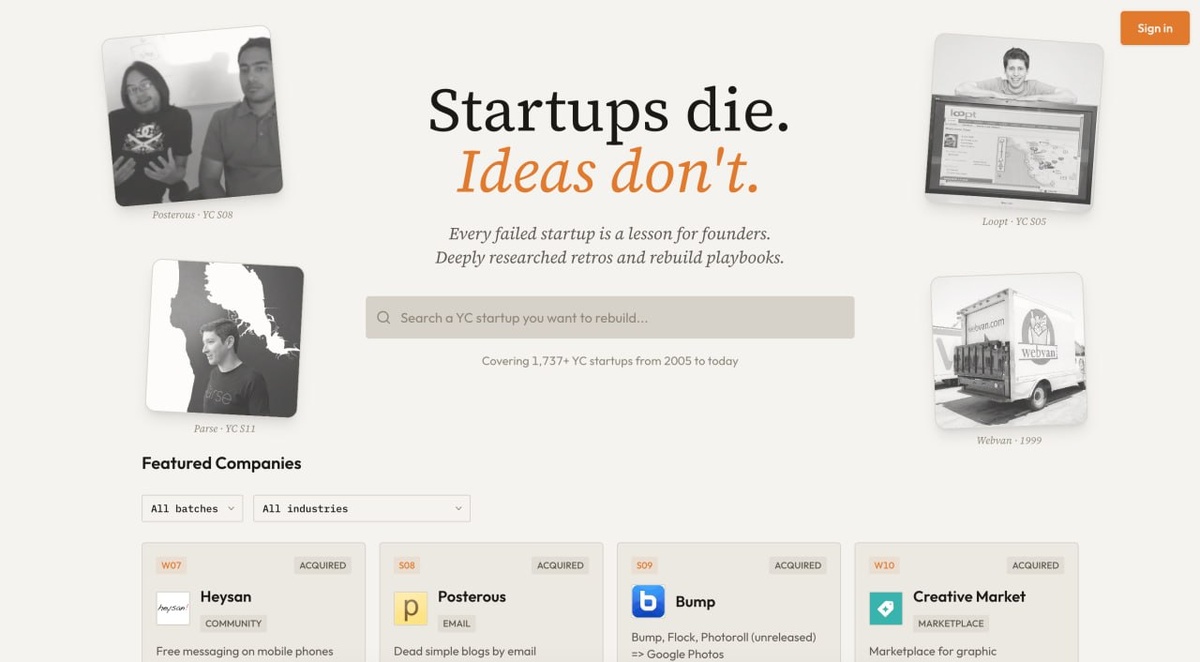Expand the All batches dropdown
The image size is (1200, 662).
coord(192,508)
